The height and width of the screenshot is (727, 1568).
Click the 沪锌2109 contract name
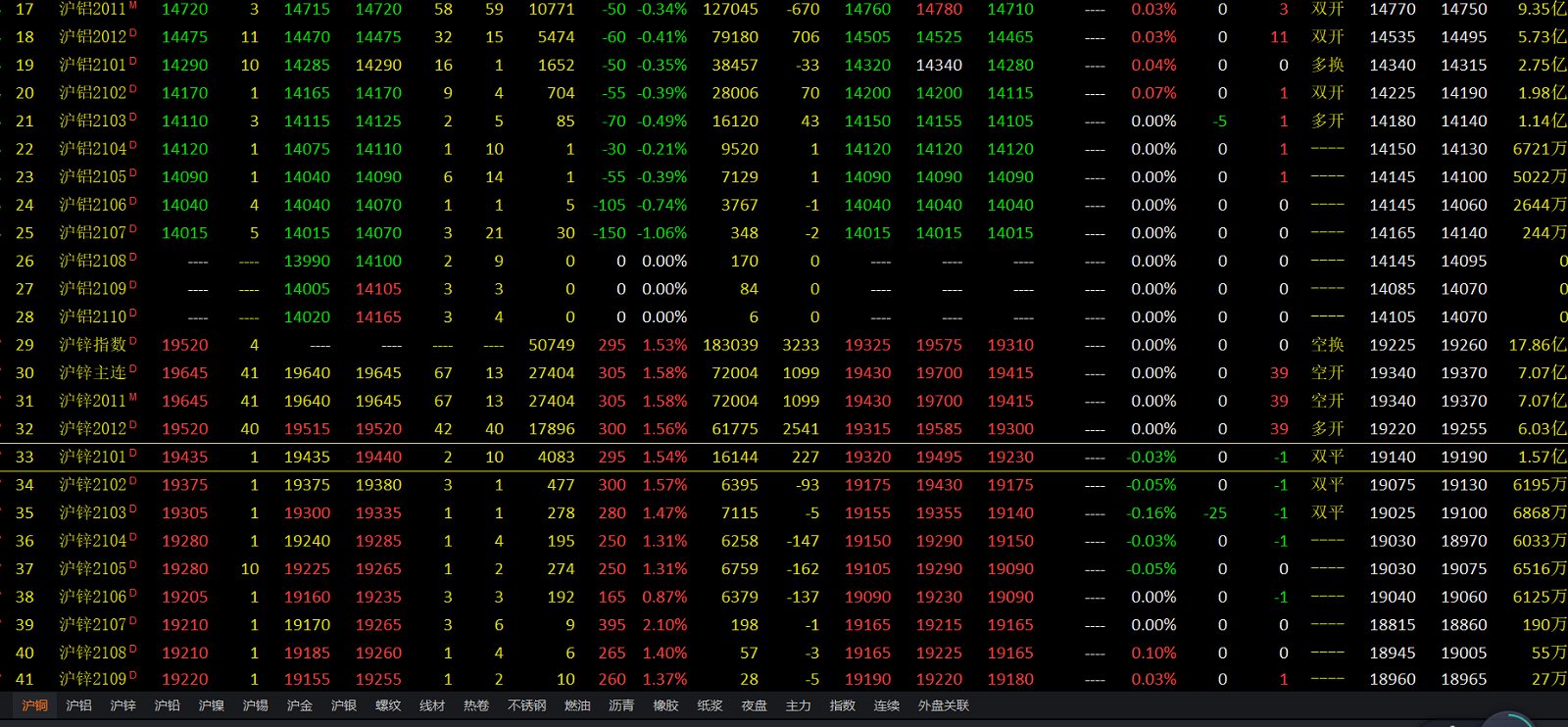click(x=93, y=679)
